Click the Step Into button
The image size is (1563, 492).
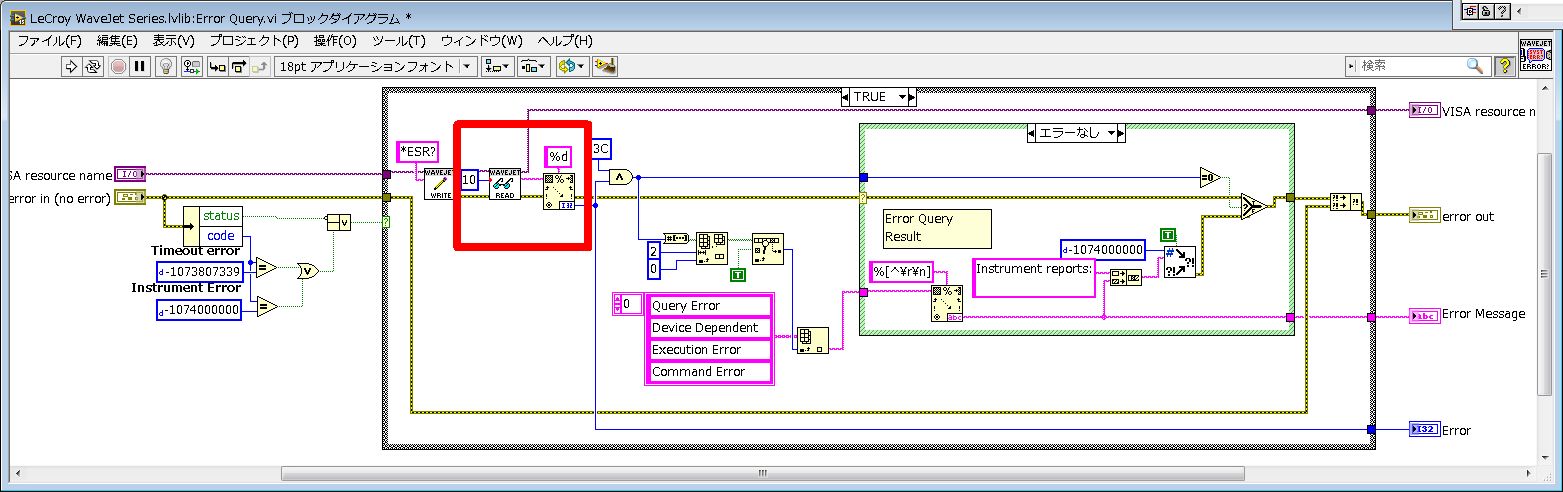(217, 66)
